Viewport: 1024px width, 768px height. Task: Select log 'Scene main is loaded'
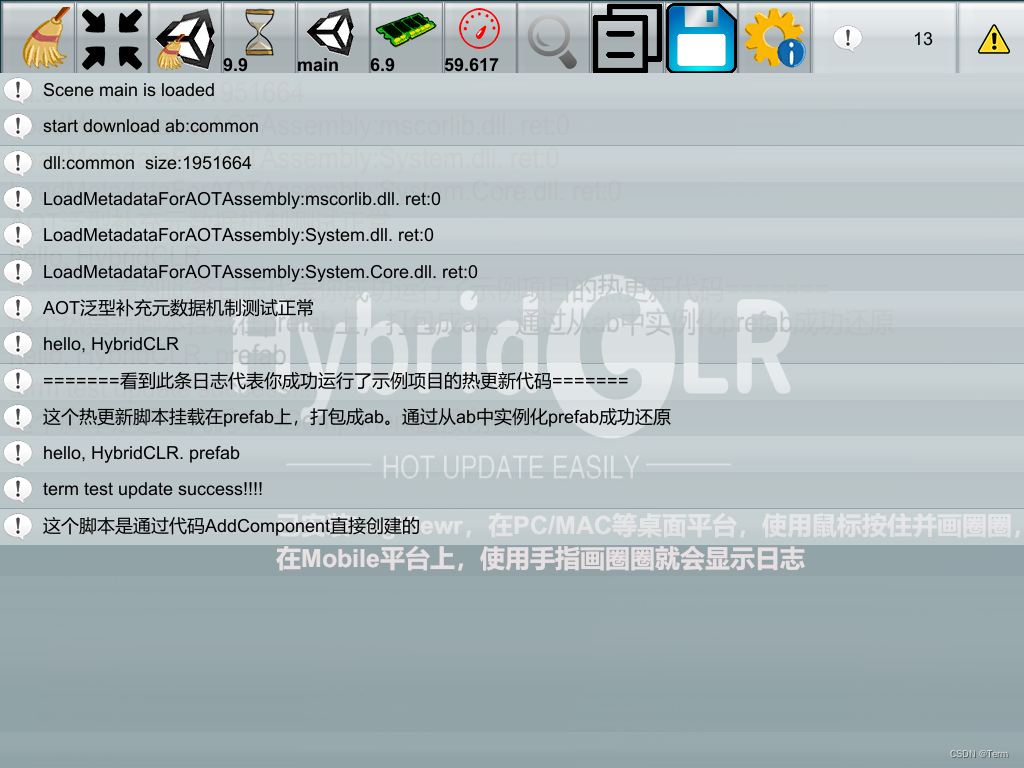coord(512,90)
